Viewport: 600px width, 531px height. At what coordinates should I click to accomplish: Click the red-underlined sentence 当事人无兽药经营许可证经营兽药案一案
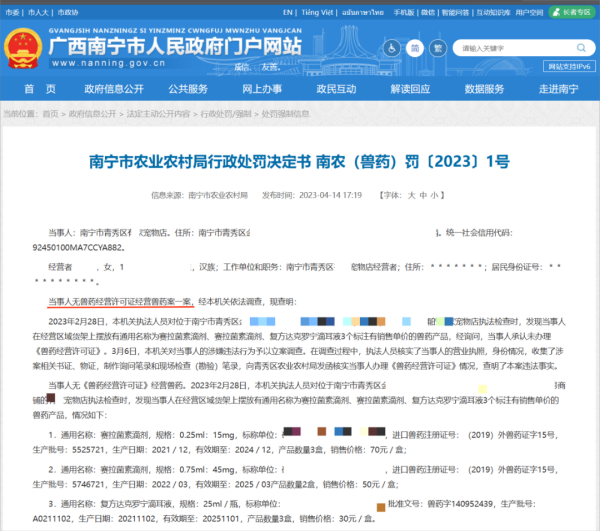click(121, 302)
